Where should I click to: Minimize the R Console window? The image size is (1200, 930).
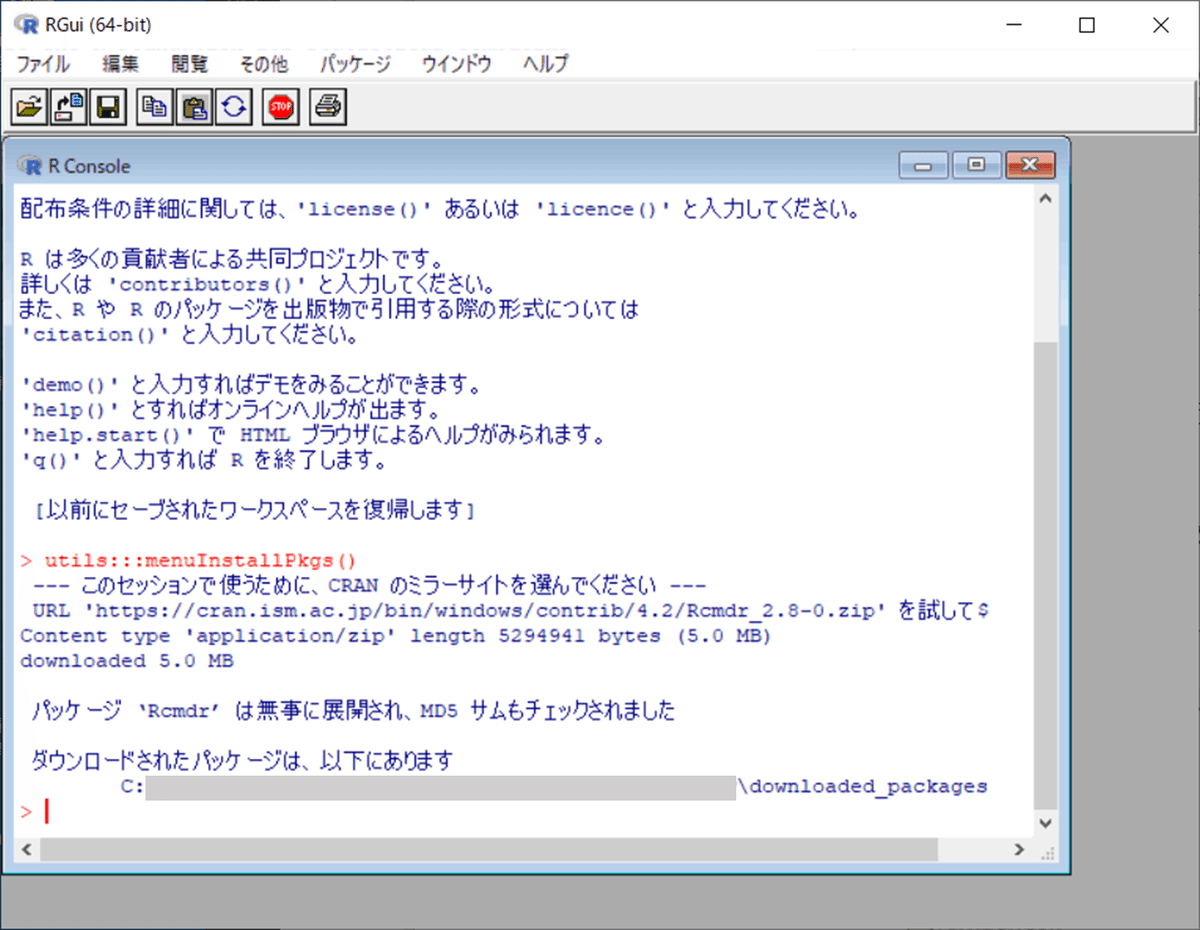[x=923, y=165]
